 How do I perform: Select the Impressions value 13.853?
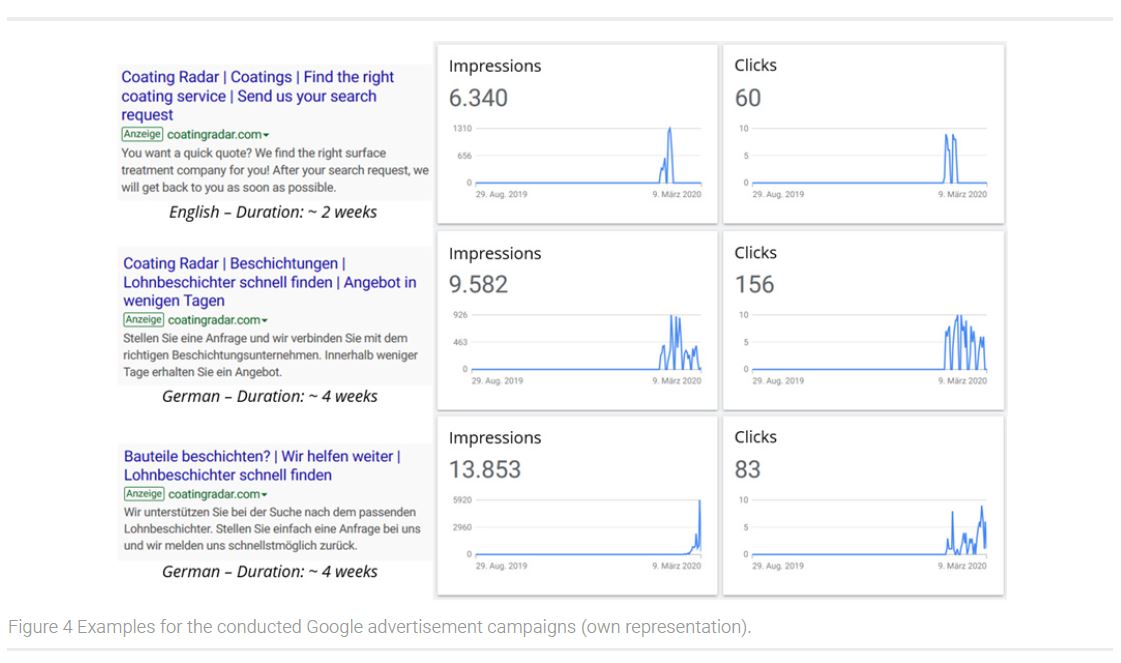pyautogui.click(x=485, y=470)
